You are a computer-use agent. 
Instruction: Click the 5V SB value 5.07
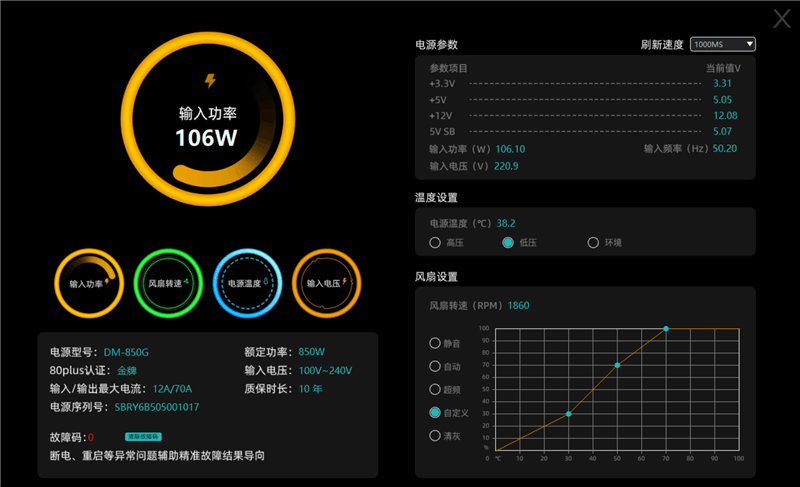722,131
